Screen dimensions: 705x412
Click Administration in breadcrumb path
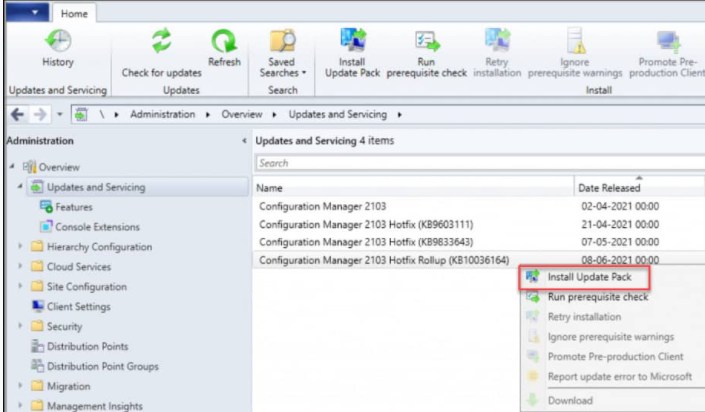point(163,115)
